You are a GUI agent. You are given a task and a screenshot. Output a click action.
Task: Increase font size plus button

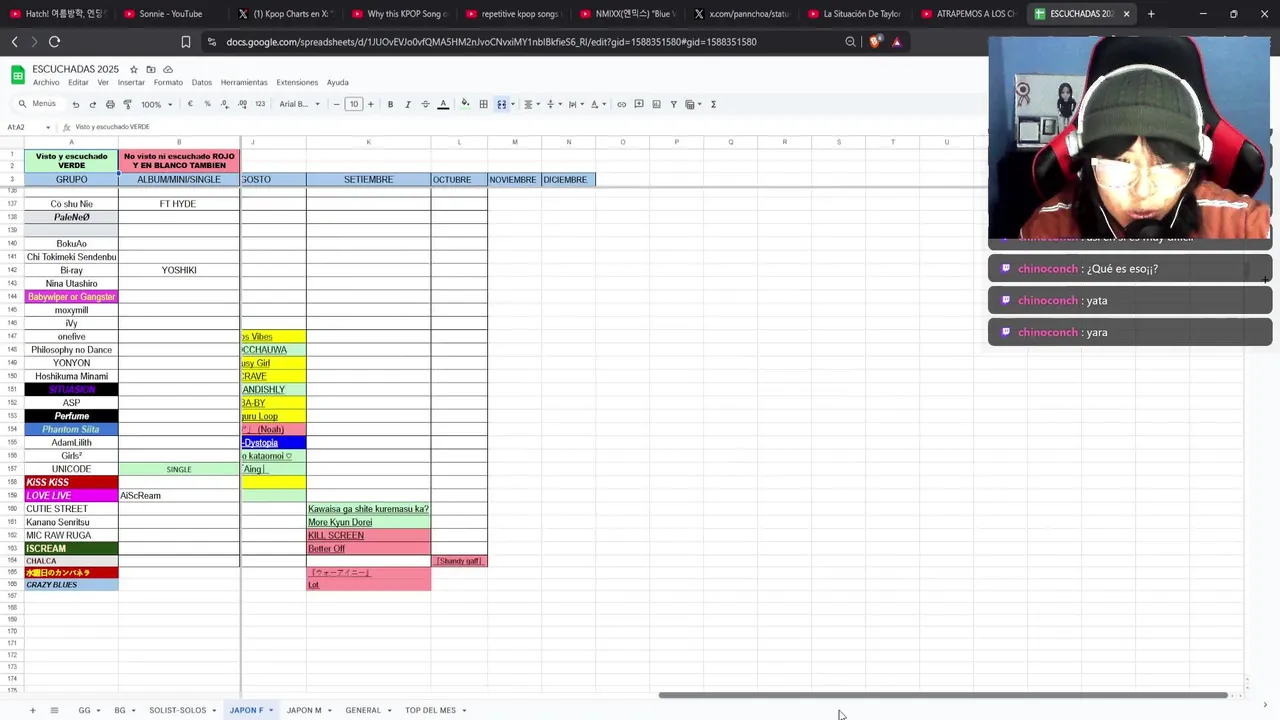point(370,104)
